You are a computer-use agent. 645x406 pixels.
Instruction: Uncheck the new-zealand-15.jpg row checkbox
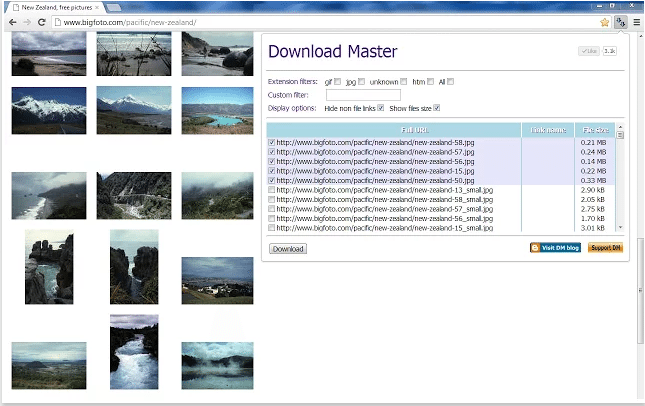pos(271,171)
